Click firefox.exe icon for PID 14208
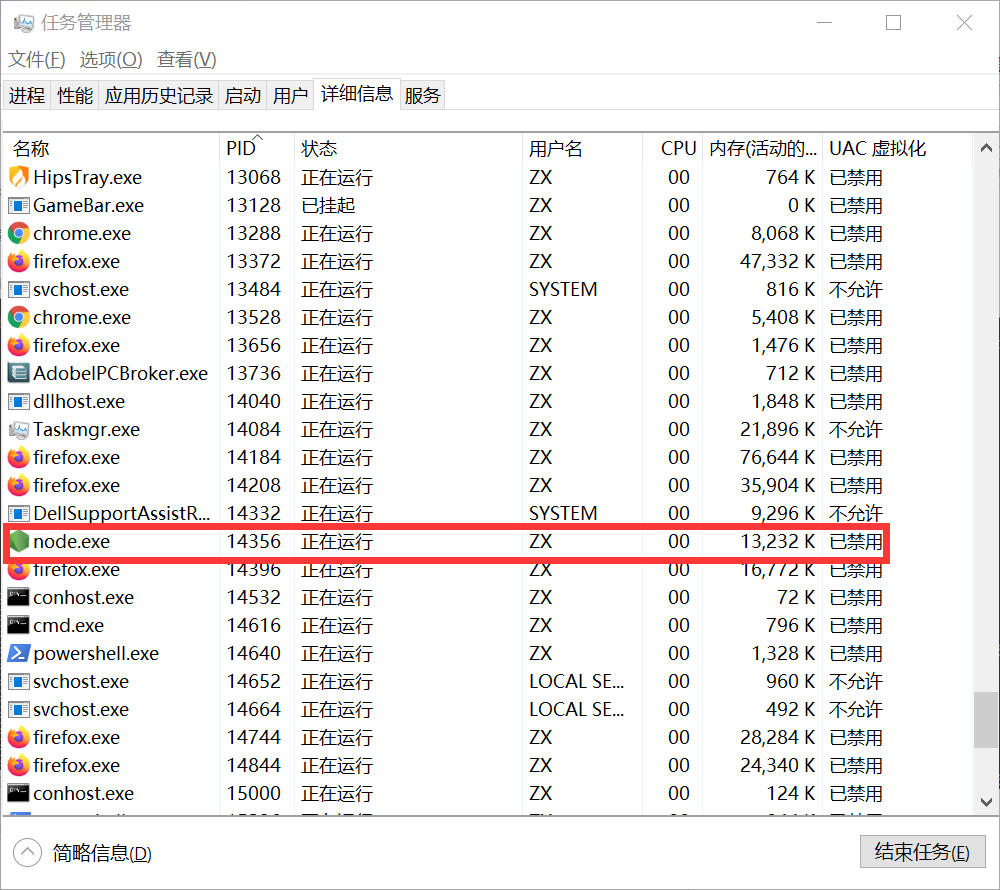 pos(18,485)
